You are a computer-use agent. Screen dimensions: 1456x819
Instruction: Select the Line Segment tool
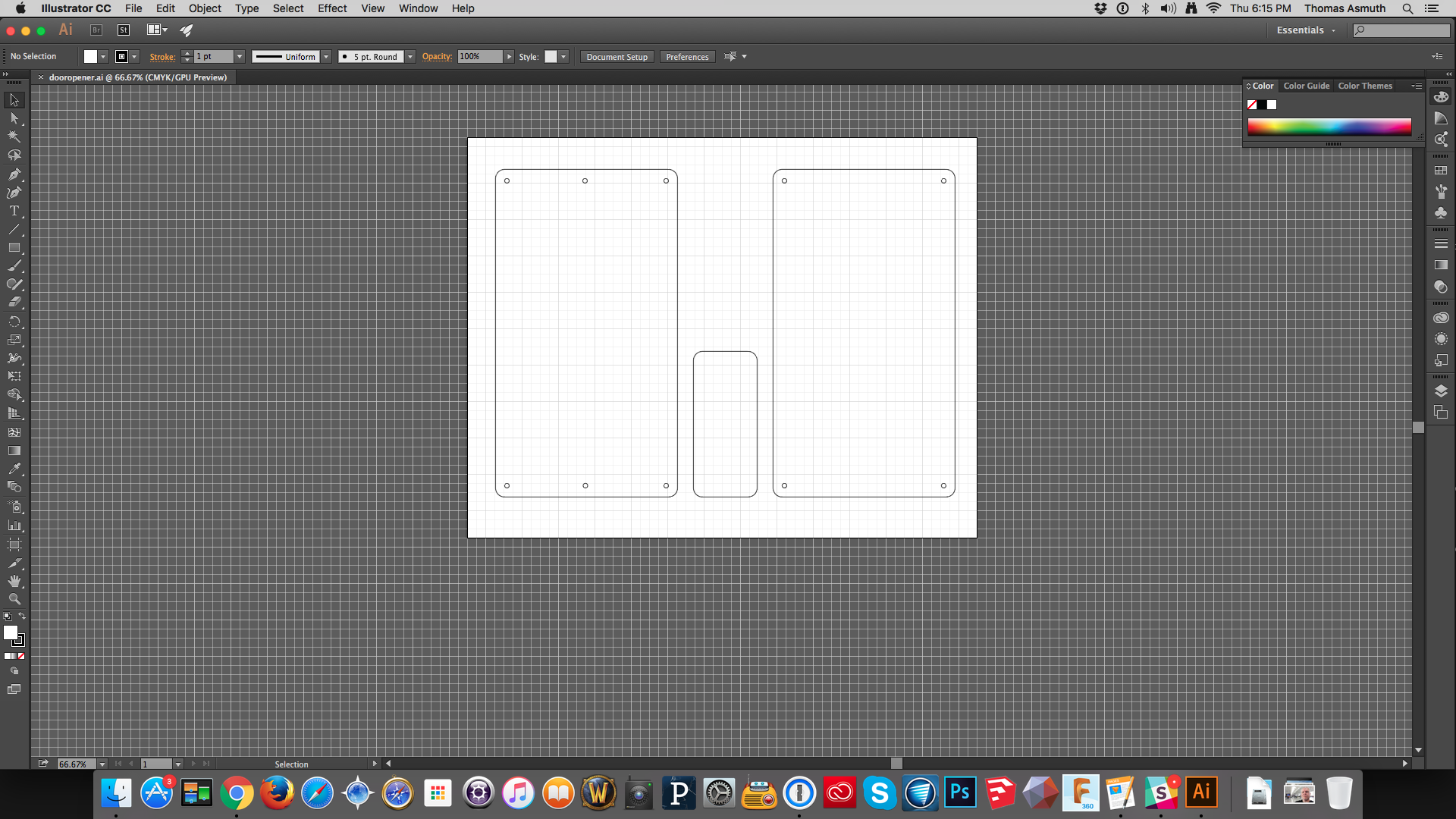click(x=14, y=229)
